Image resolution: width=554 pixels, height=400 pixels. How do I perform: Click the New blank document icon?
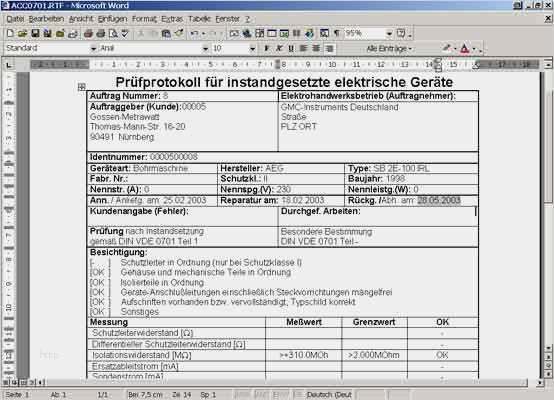pos(10,34)
